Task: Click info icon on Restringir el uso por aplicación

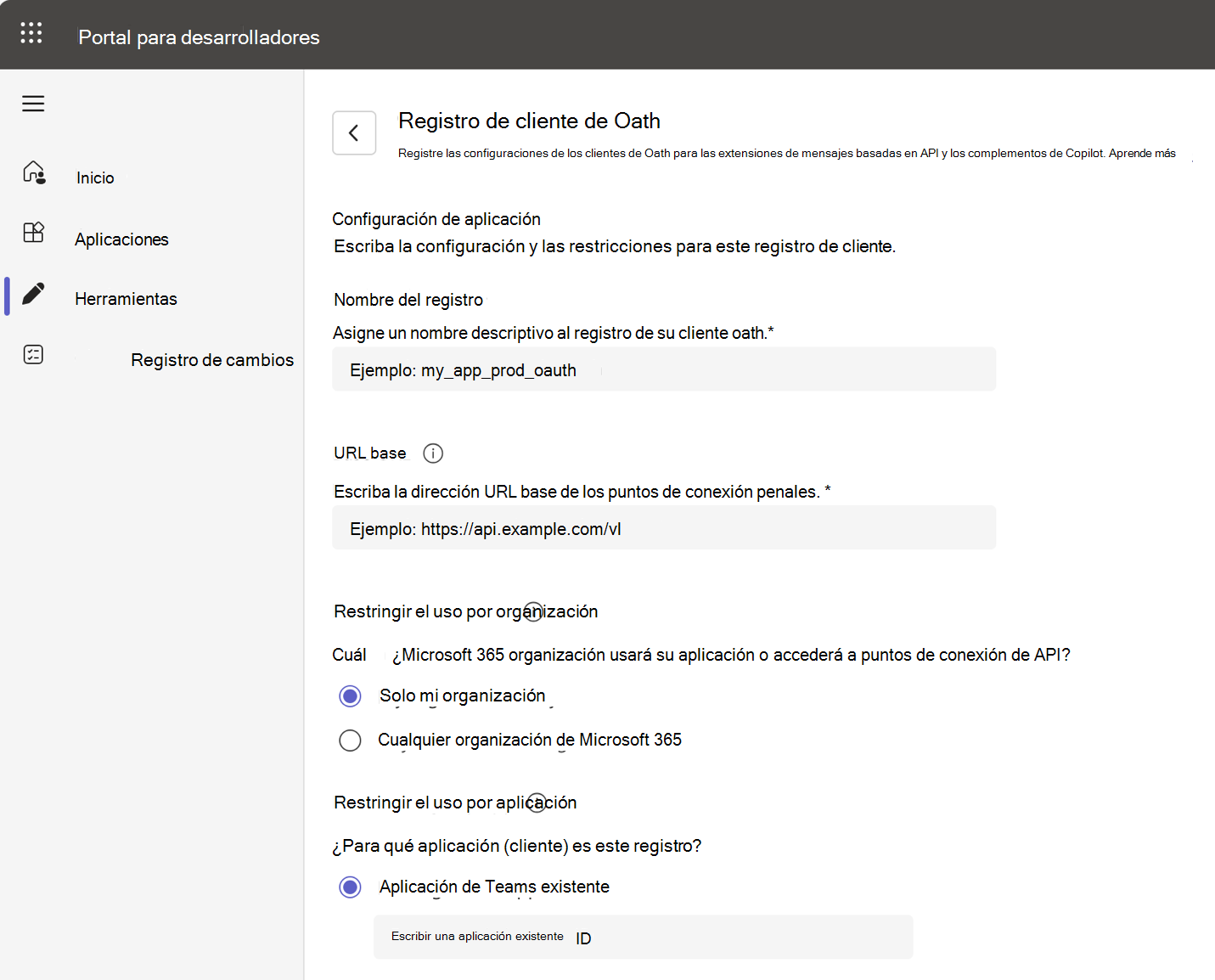Action: pos(537,803)
